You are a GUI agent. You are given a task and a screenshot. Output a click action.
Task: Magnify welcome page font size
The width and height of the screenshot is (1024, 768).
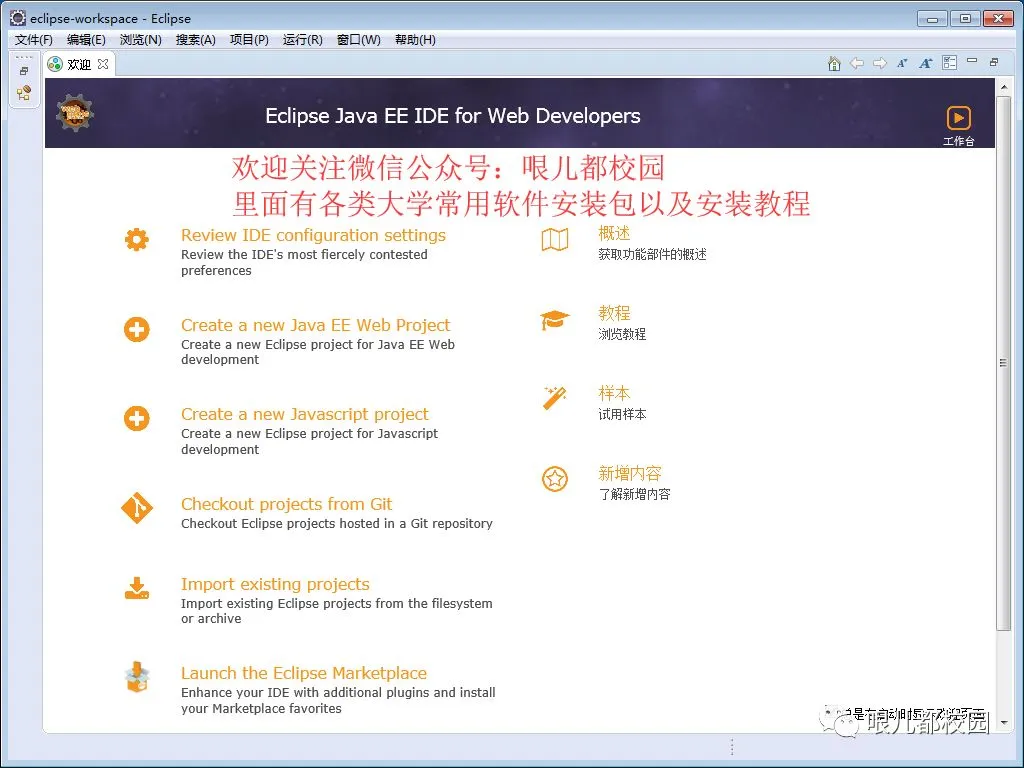[x=925, y=63]
